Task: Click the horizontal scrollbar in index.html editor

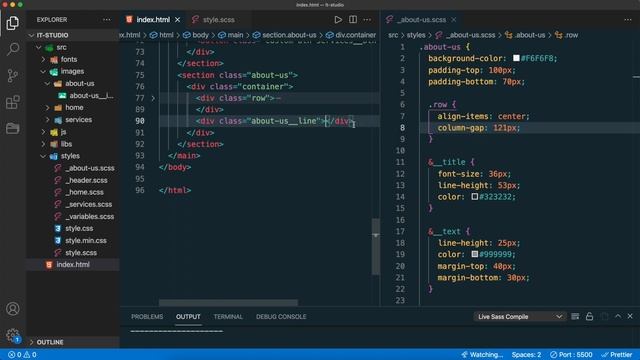Action: click(228, 302)
